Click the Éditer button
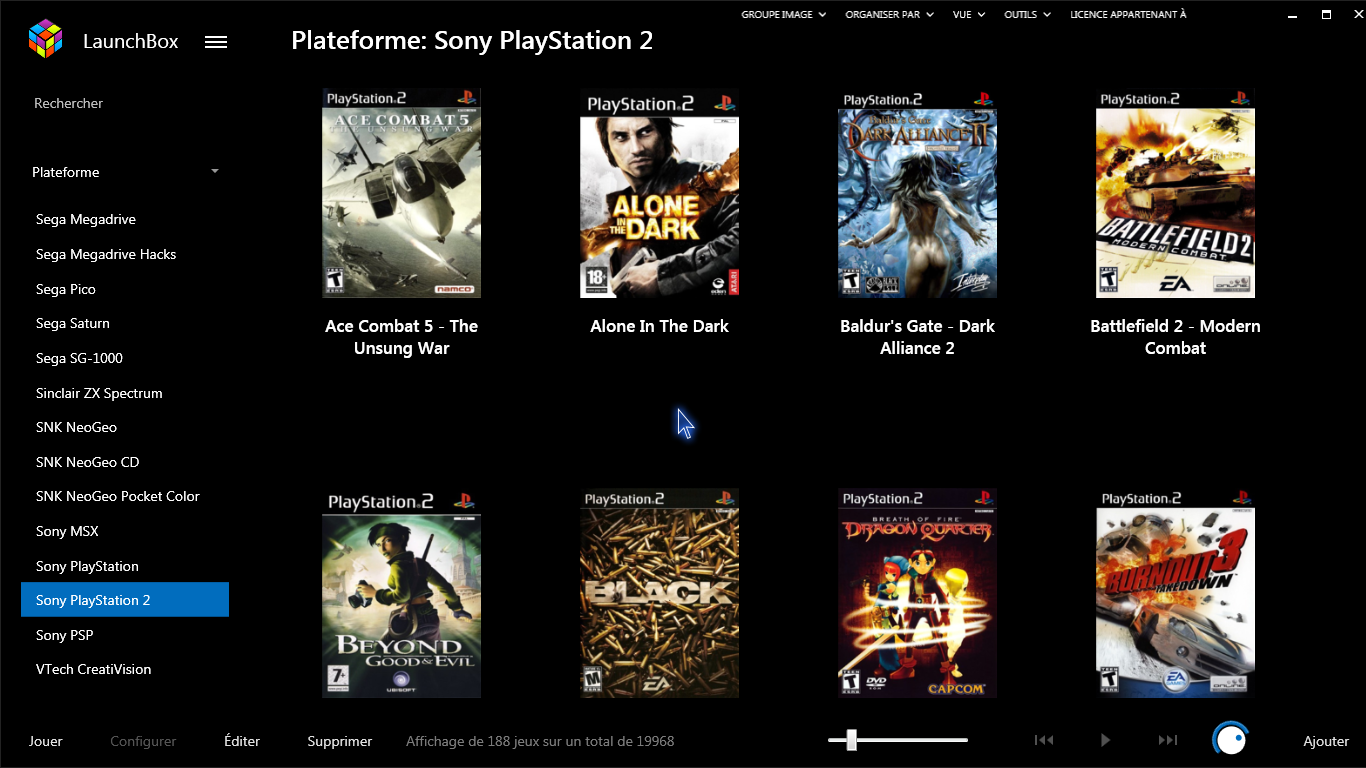 pyautogui.click(x=242, y=741)
